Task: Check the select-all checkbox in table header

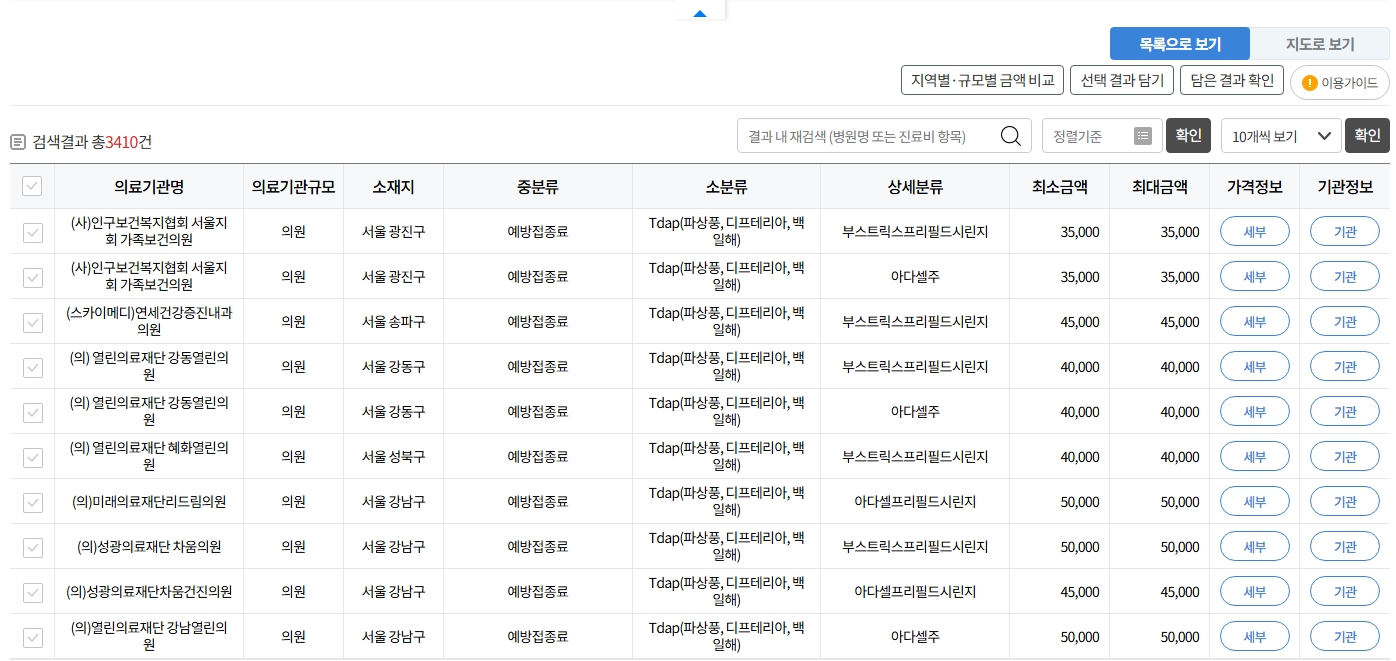Action: (x=31, y=186)
